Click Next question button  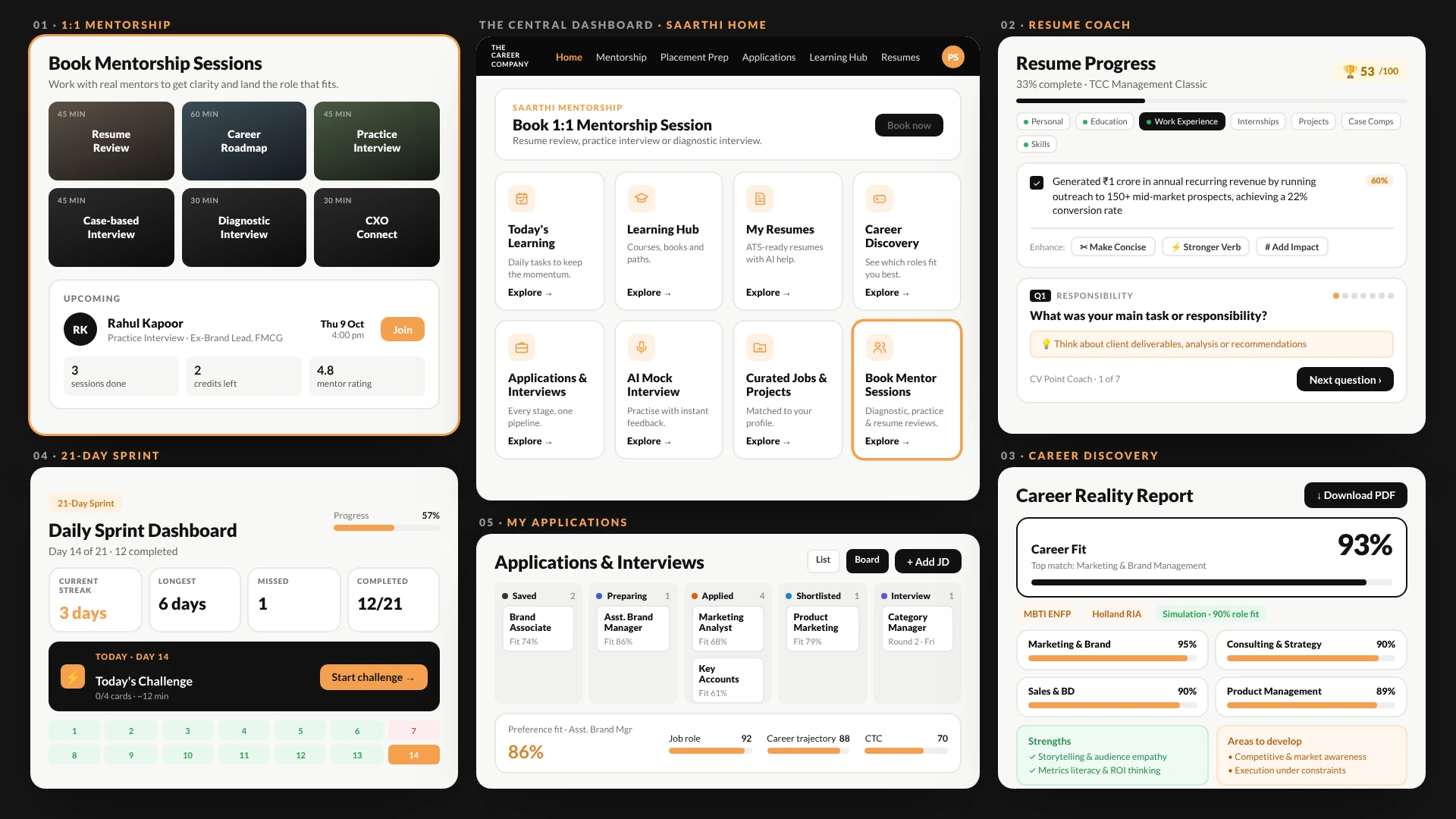(x=1345, y=379)
